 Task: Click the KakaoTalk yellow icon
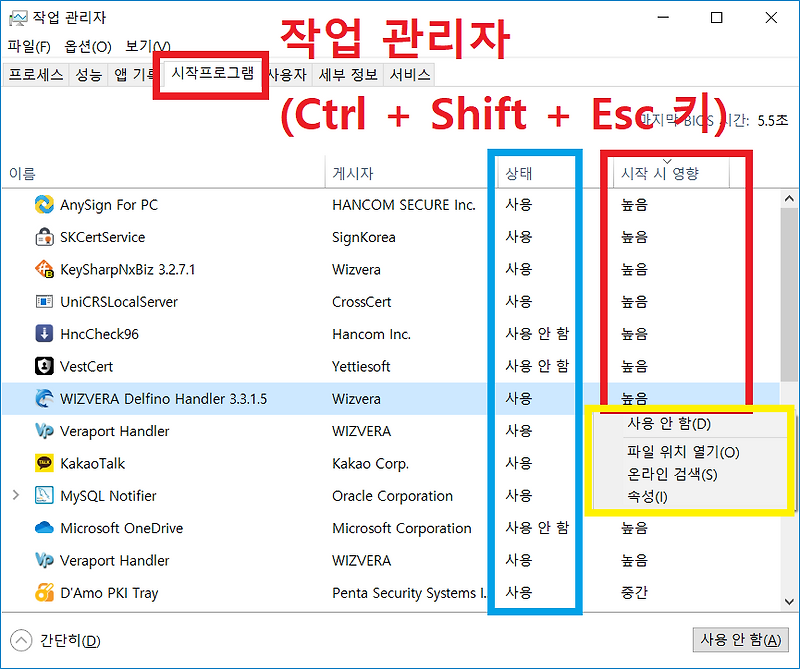[44, 463]
